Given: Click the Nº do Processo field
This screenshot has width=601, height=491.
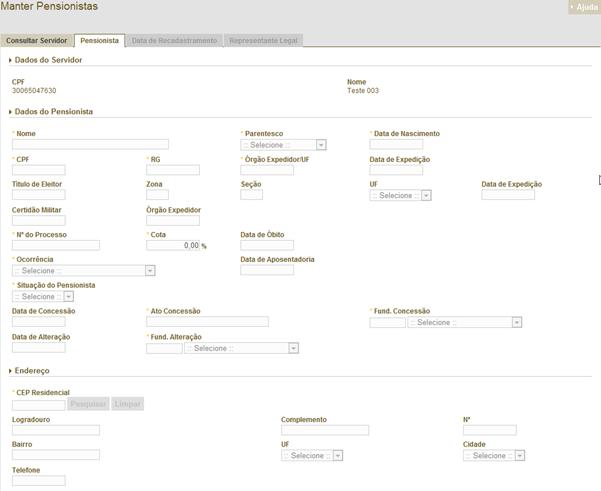Looking at the screenshot, I should click(x=56, y=245).
